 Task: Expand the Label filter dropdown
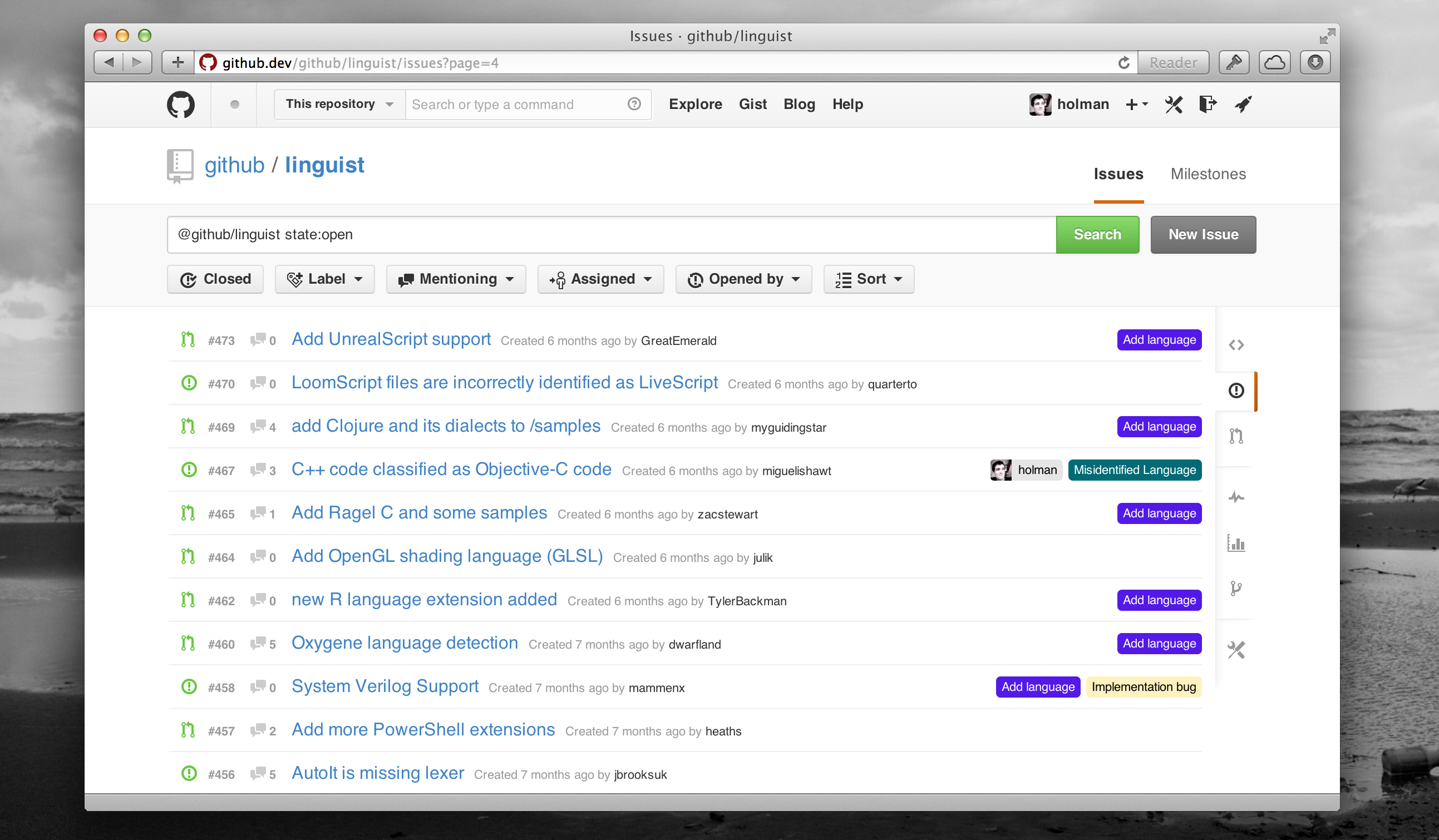coord(324,279)
